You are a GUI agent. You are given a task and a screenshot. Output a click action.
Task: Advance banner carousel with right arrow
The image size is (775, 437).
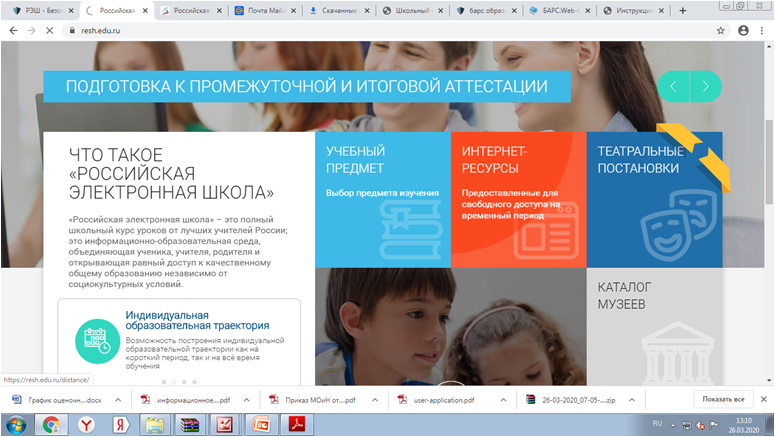tap(706, 87)
